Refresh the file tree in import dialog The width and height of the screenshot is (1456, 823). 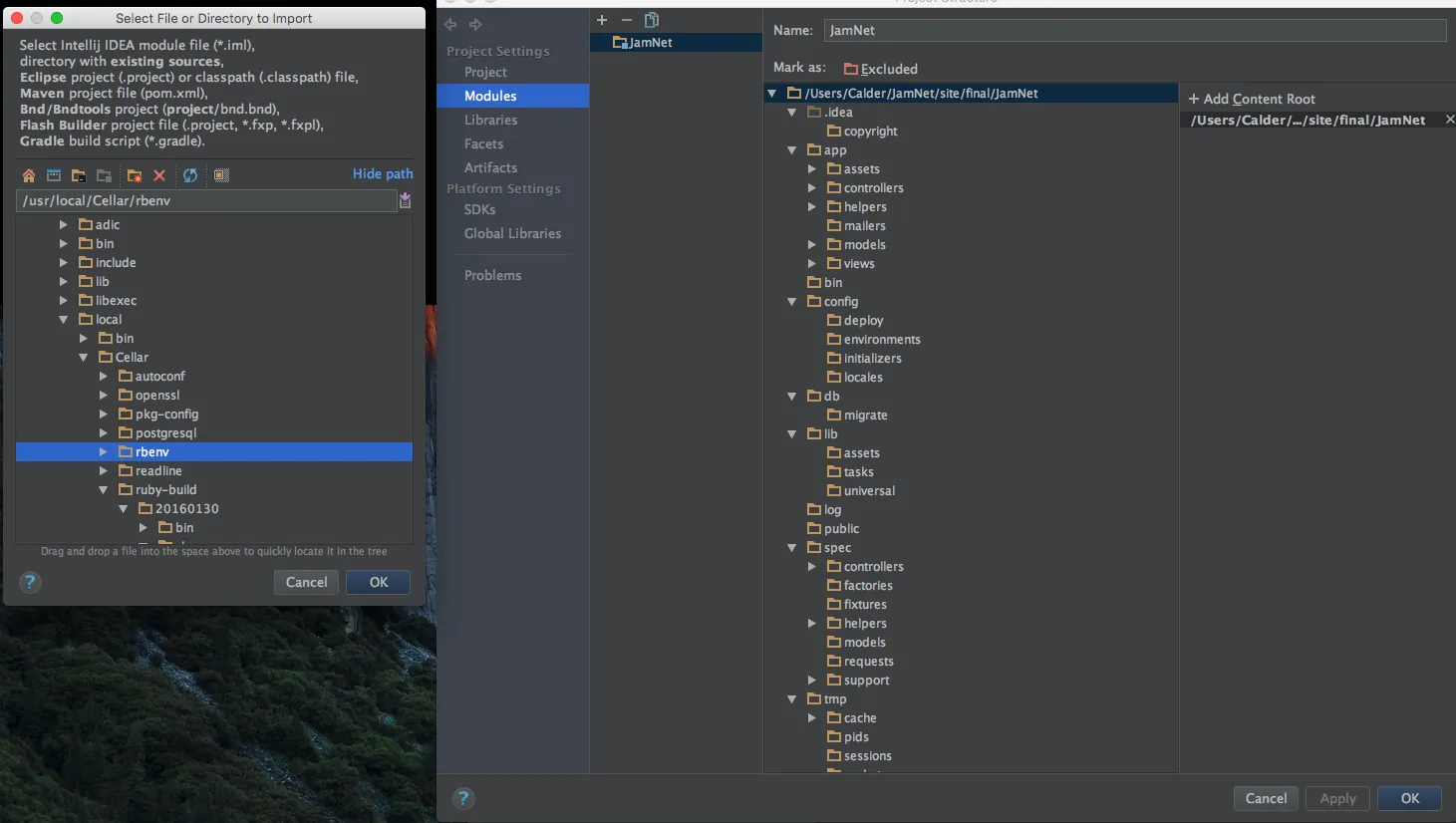190,175
